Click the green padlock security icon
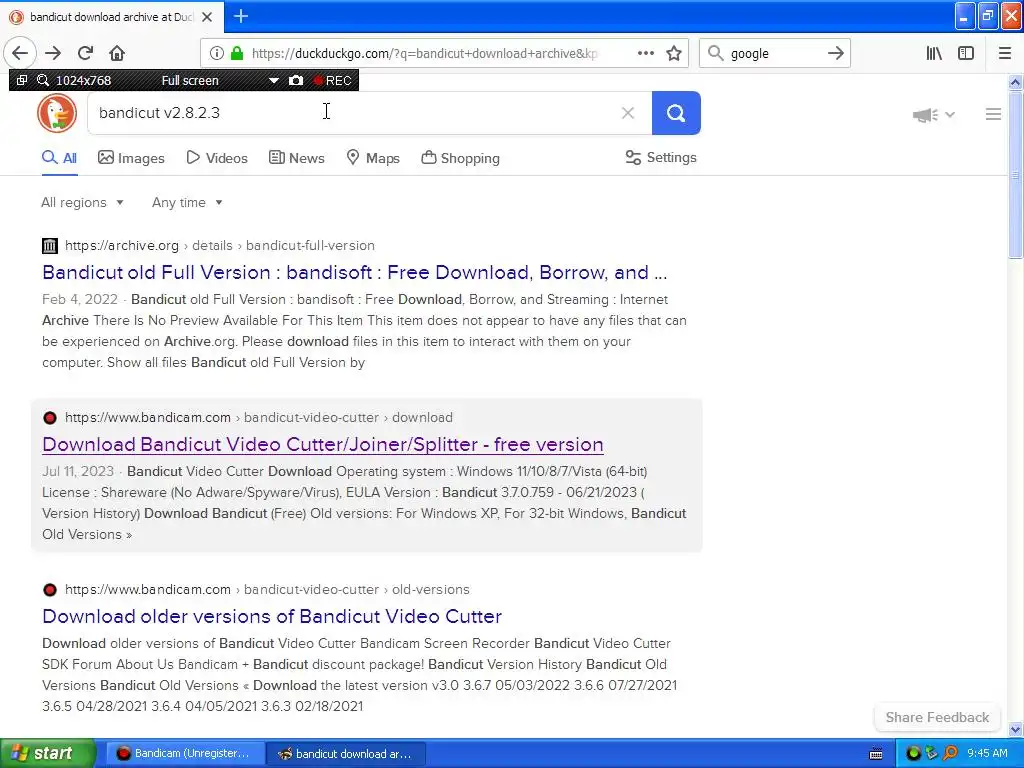Image resolution: width=1024 pixels, height=768 pixels. click(237, 54)
